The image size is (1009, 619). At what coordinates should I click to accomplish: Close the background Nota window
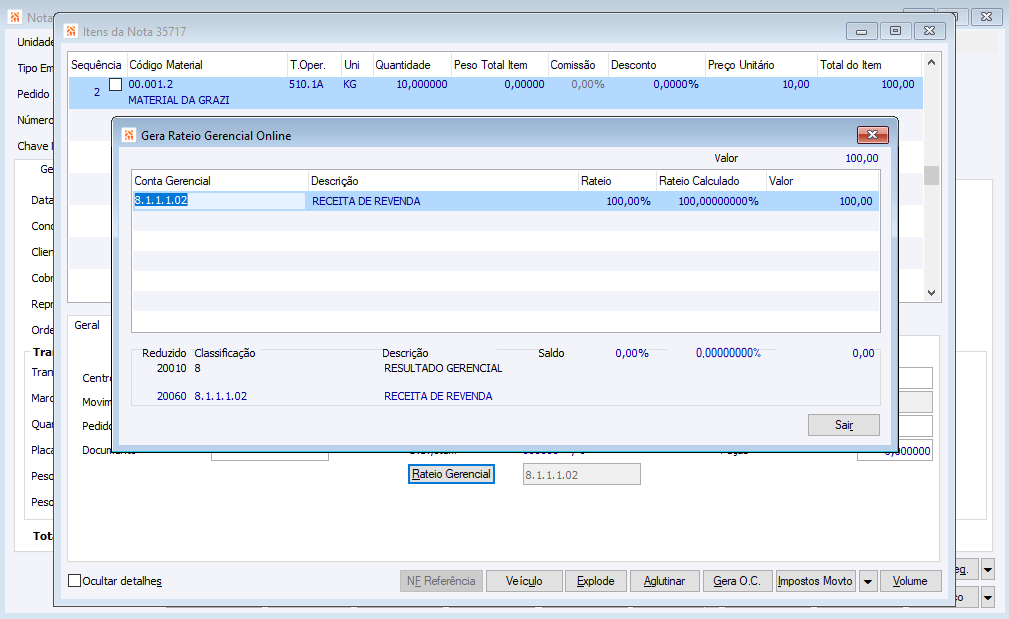pos(986,17)
